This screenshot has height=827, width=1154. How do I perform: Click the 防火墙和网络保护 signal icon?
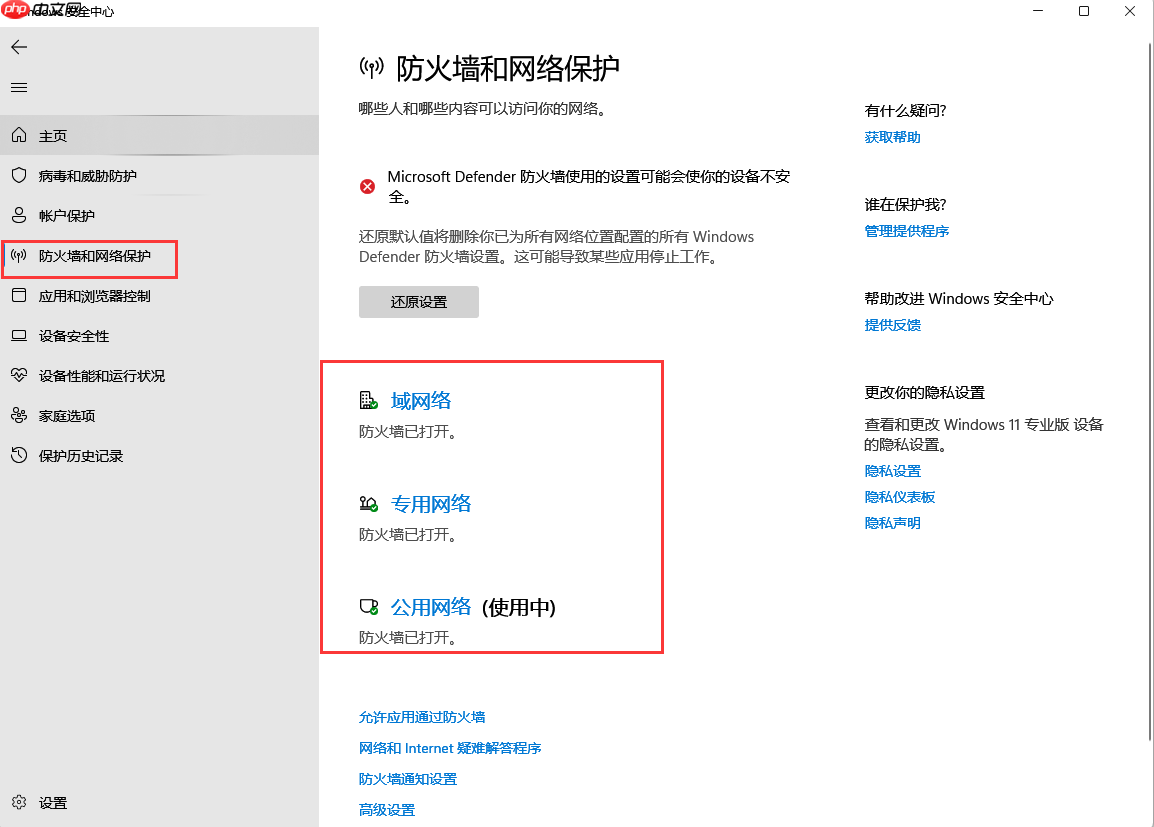tap(18, 255)
